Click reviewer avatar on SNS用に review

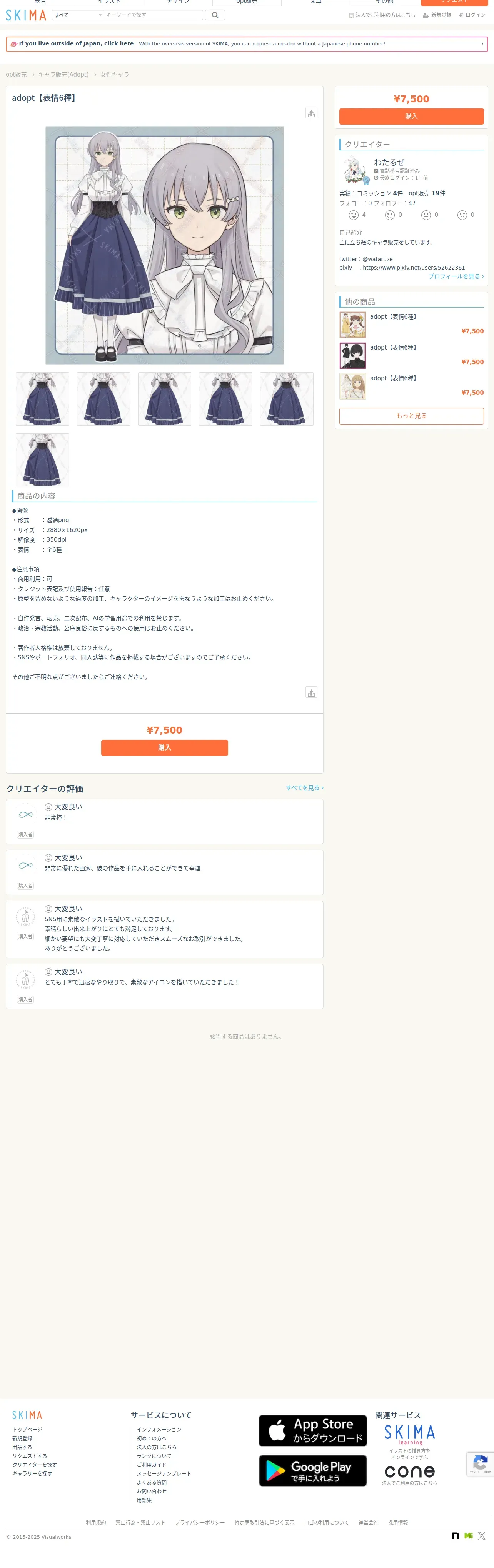(x=25, y=917)
